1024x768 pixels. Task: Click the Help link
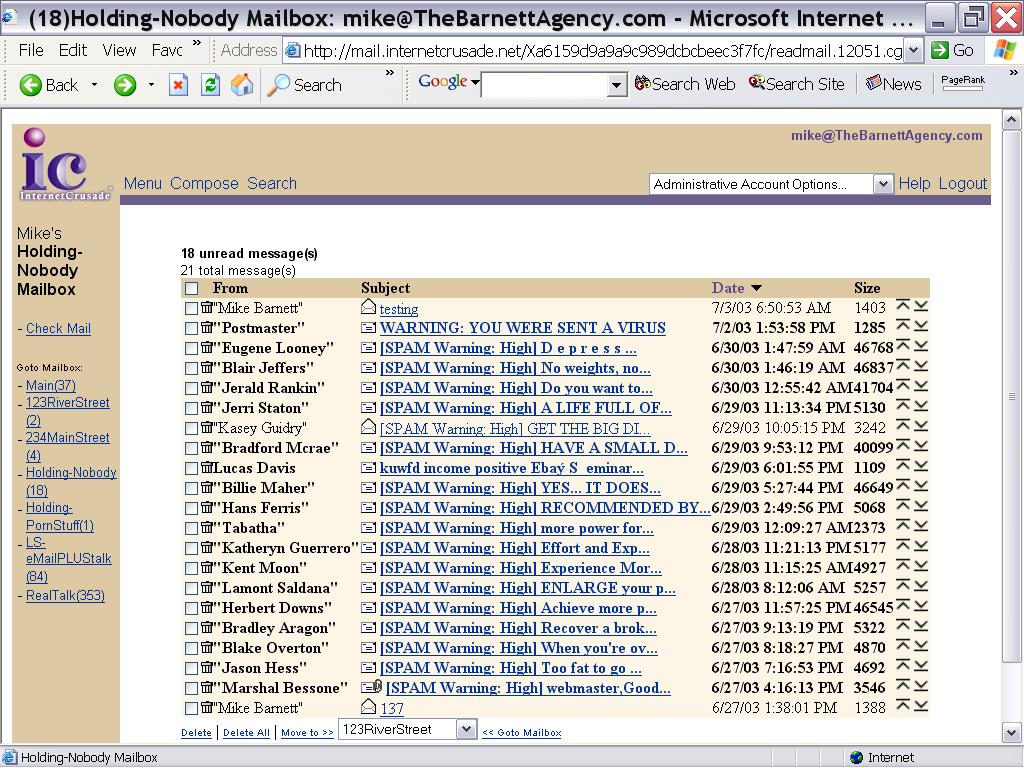point(914,184)
